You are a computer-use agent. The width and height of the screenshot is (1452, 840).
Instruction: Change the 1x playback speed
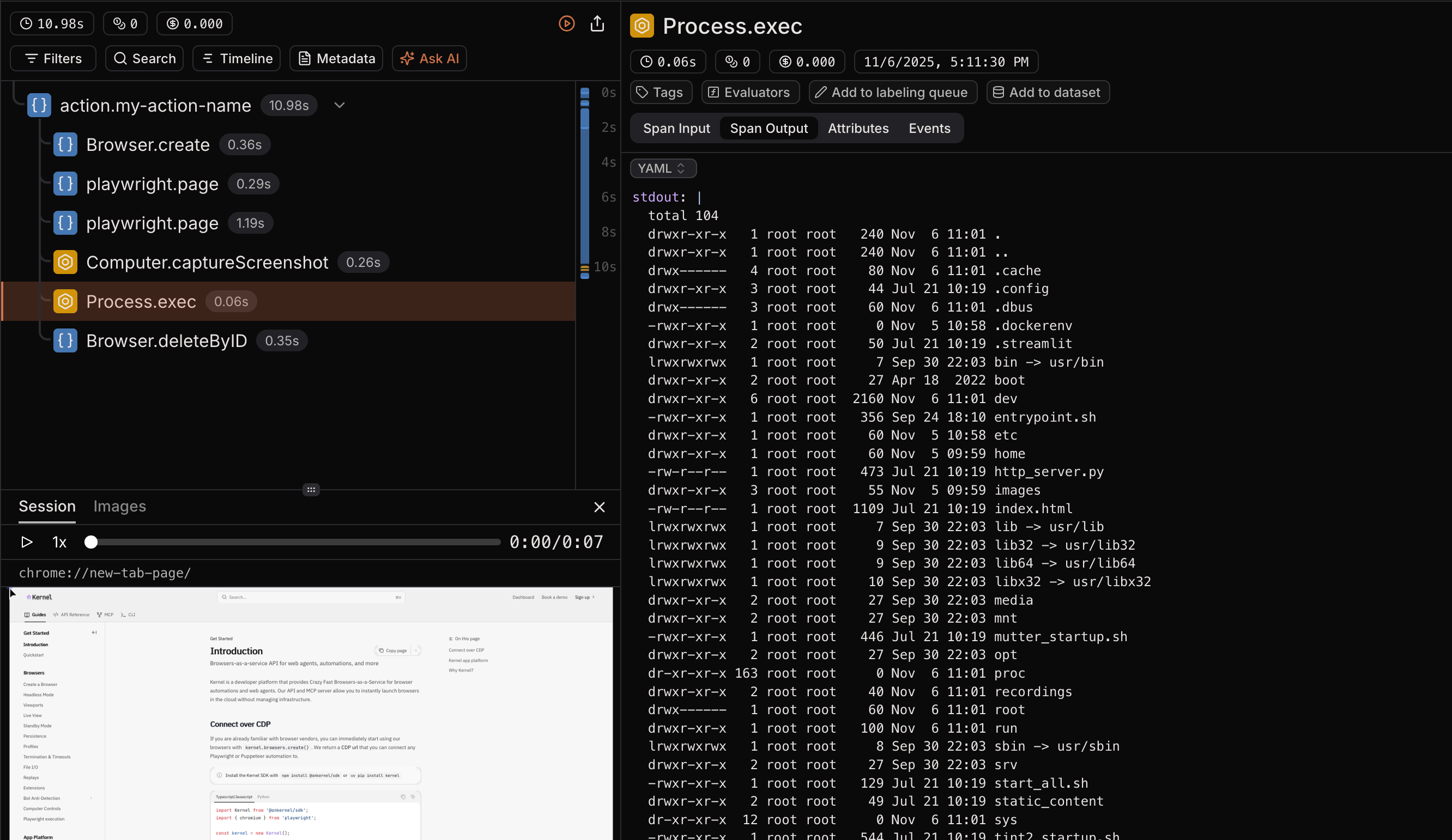coord(59,543)
